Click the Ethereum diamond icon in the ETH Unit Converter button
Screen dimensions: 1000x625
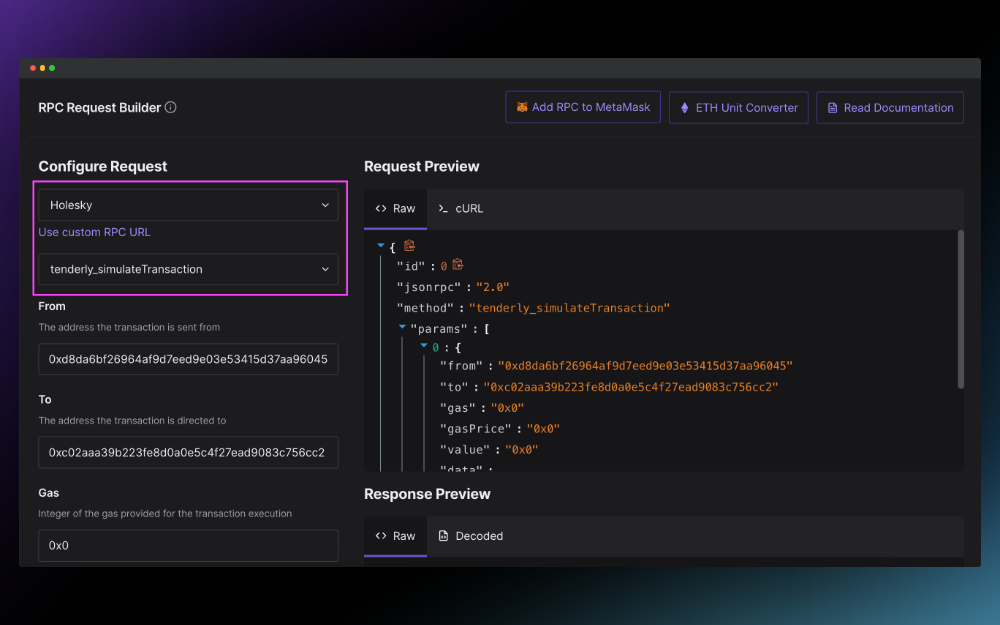tap(684, 108)
